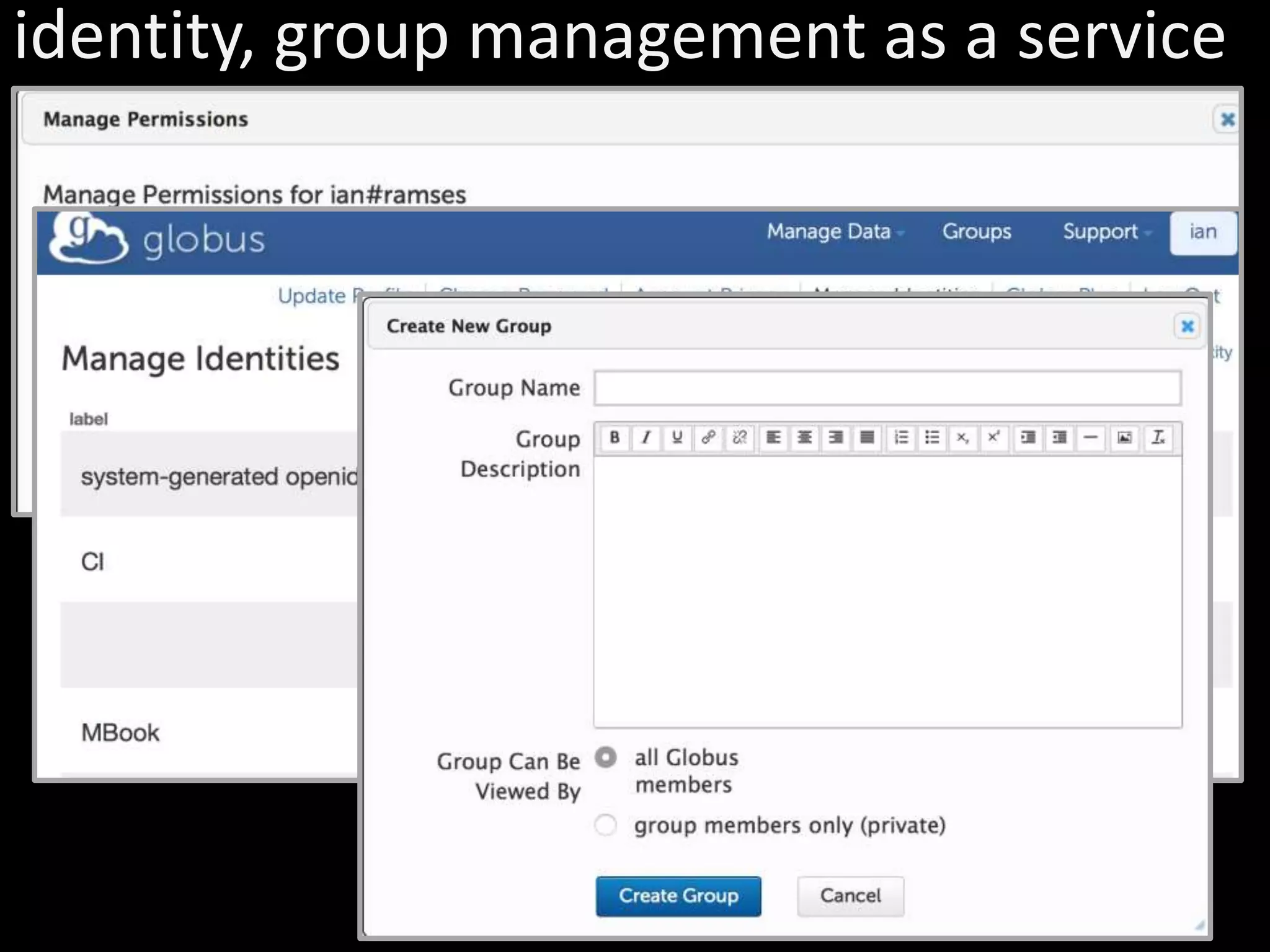Apply subscript formatting
1270x952 pixels.
tap(962, 438)
